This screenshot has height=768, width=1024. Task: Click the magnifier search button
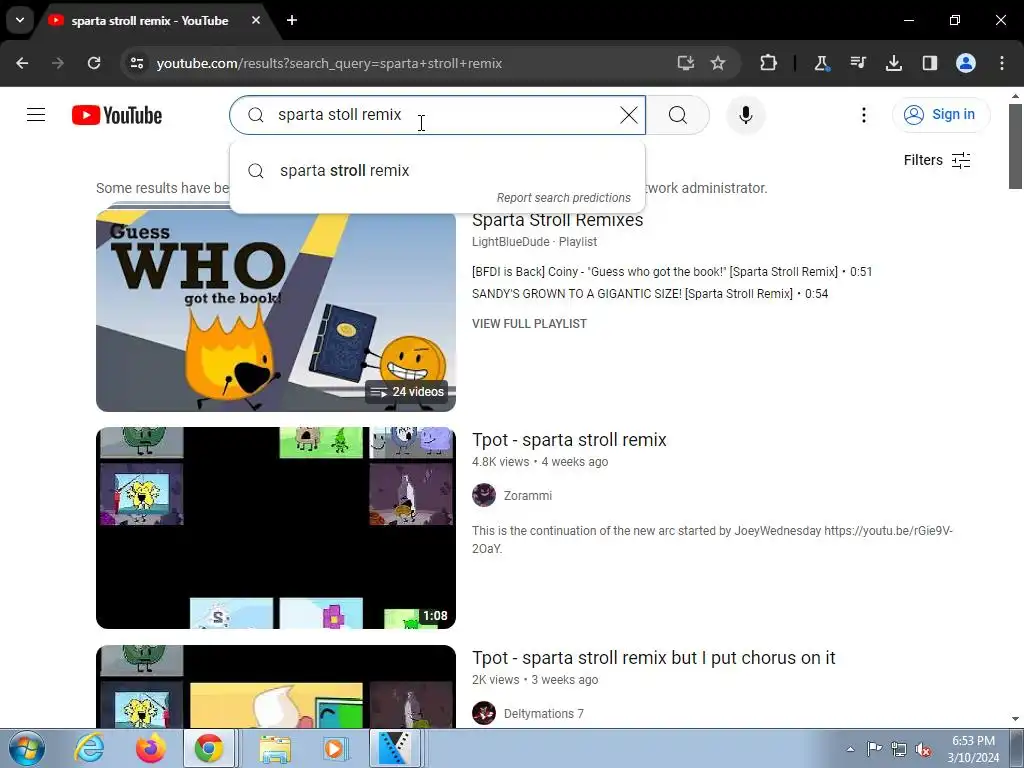(678, 115)
